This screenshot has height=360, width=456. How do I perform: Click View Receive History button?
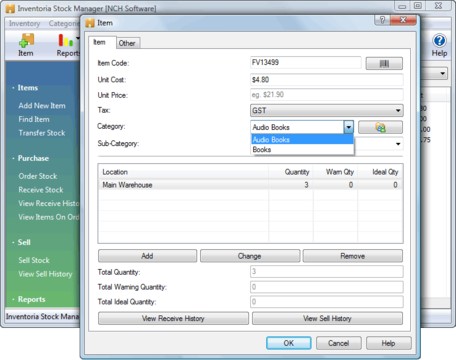click(173, 318)
